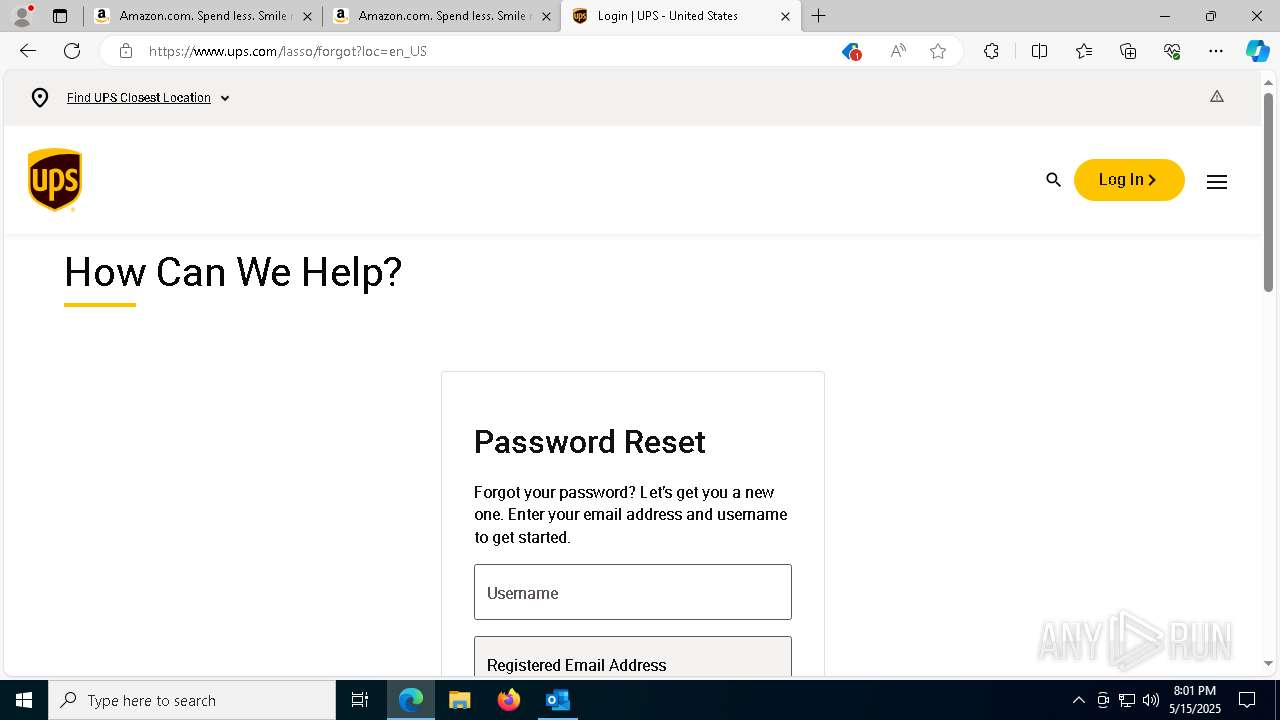Open the Windows Start menu
Viewport: 1280px width, 720px height.
[24, 700]
